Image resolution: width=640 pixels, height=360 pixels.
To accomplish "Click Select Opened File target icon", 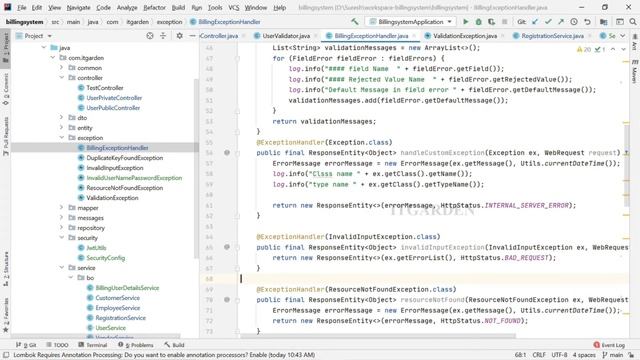I will (150, 36).
